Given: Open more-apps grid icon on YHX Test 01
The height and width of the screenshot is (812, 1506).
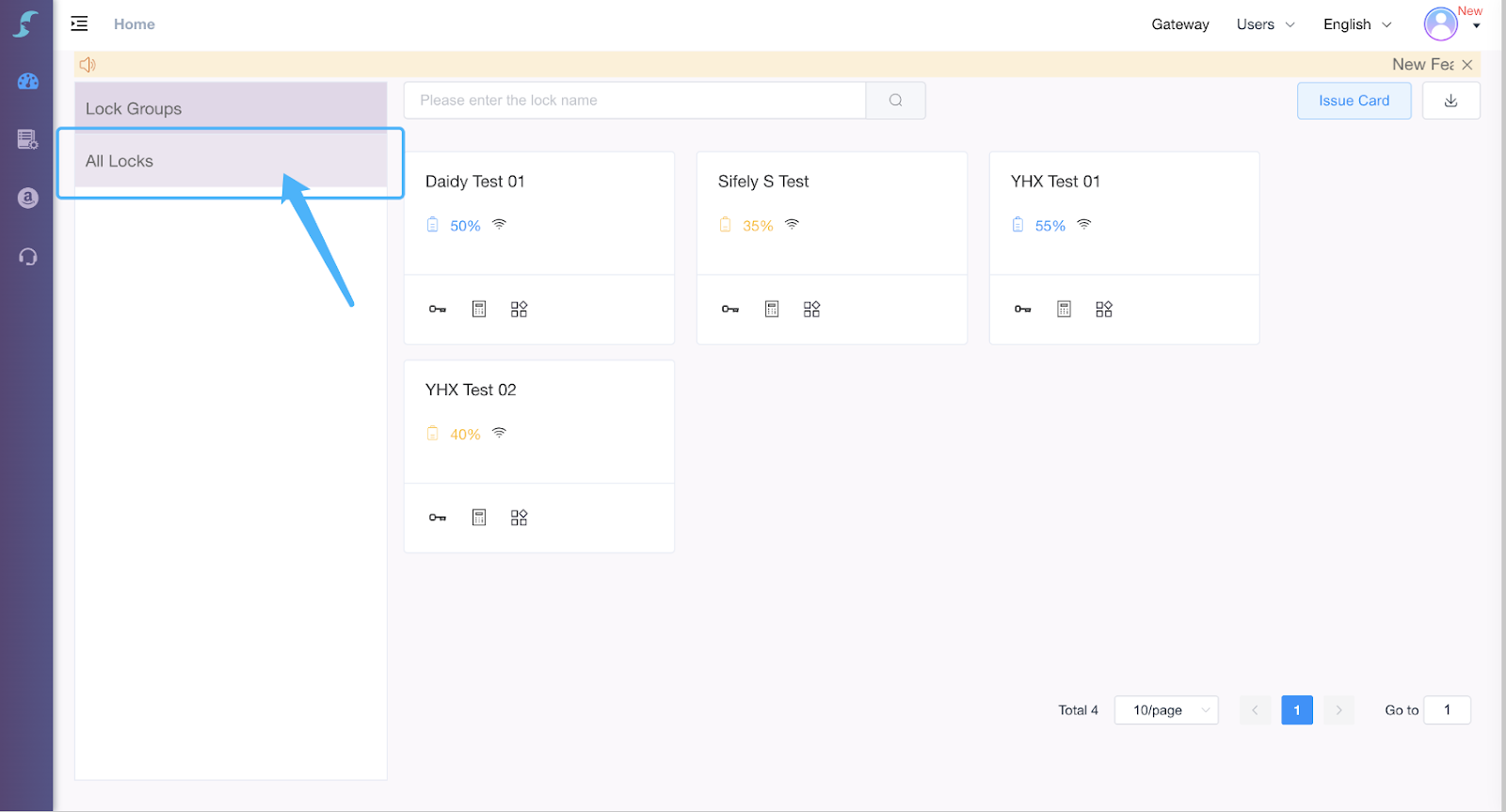Looking at the screenshot, I should [1104, 309].
